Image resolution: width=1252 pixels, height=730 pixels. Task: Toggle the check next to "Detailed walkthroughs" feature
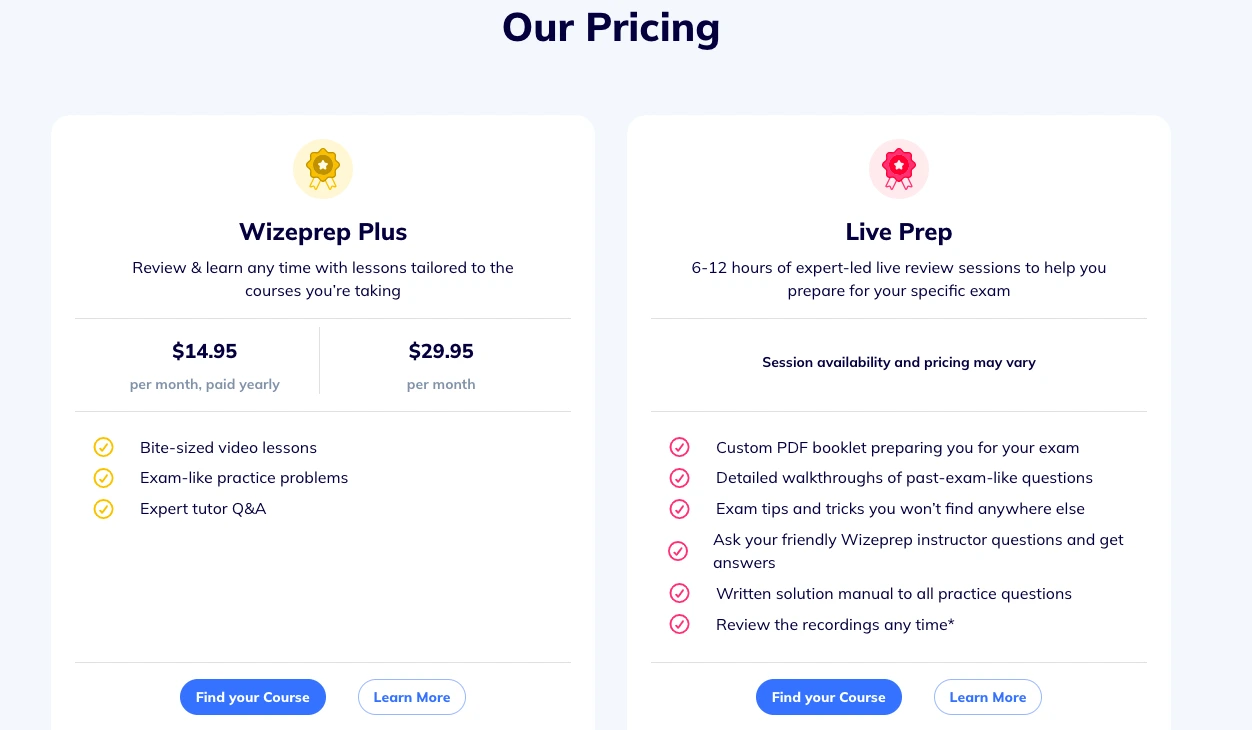coord(679,478)
